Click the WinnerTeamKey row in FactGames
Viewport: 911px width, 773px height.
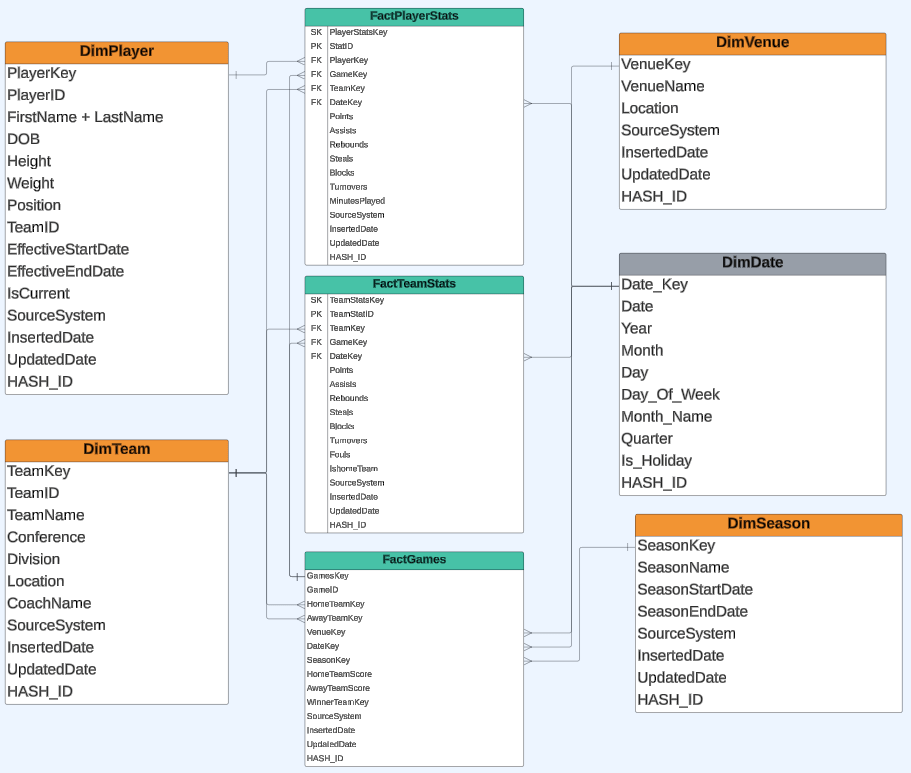coord(414,703)
